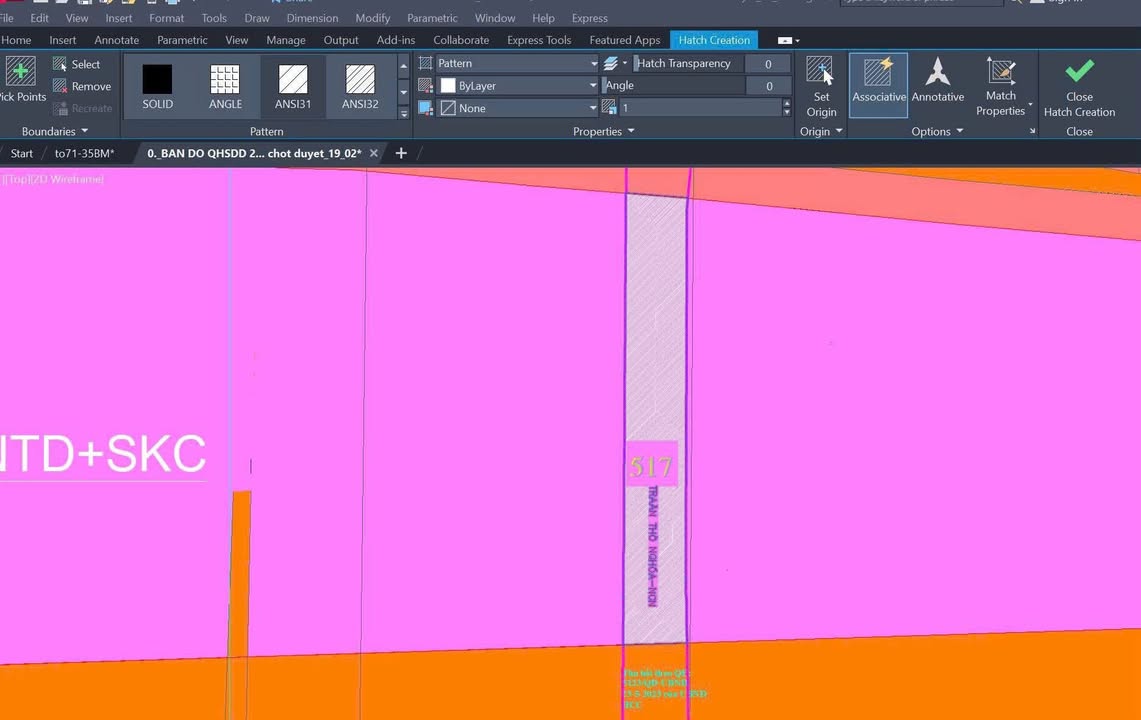
Task: Open Match Properties tool
Action: [1000, 86]
